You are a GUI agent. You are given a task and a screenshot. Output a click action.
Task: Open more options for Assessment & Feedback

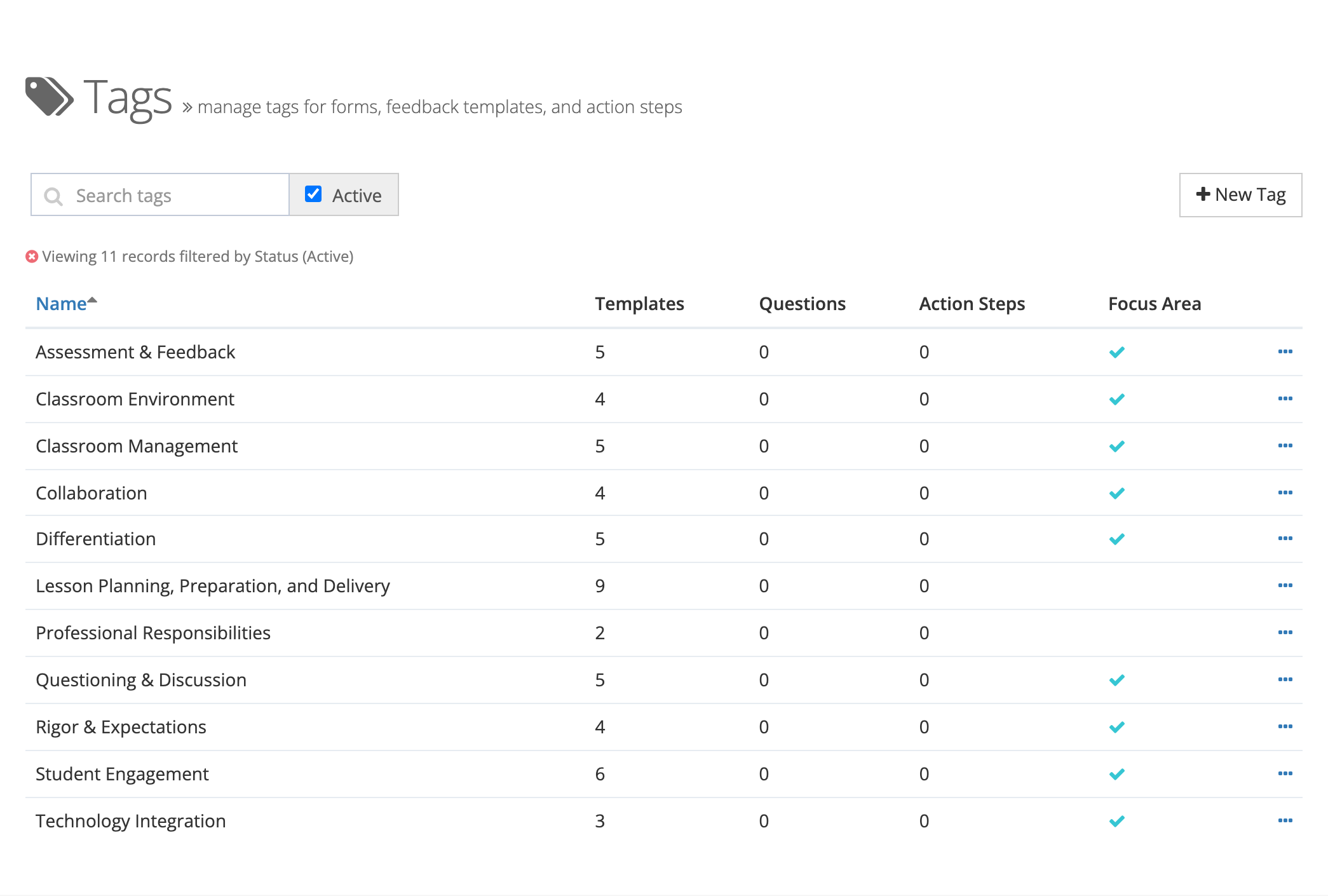(x=1285, y=351)
